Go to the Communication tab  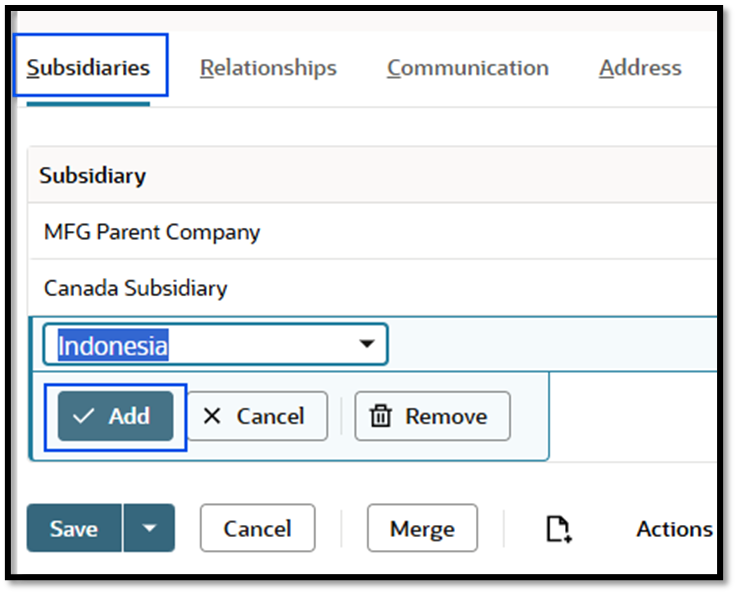click(468, 68)
